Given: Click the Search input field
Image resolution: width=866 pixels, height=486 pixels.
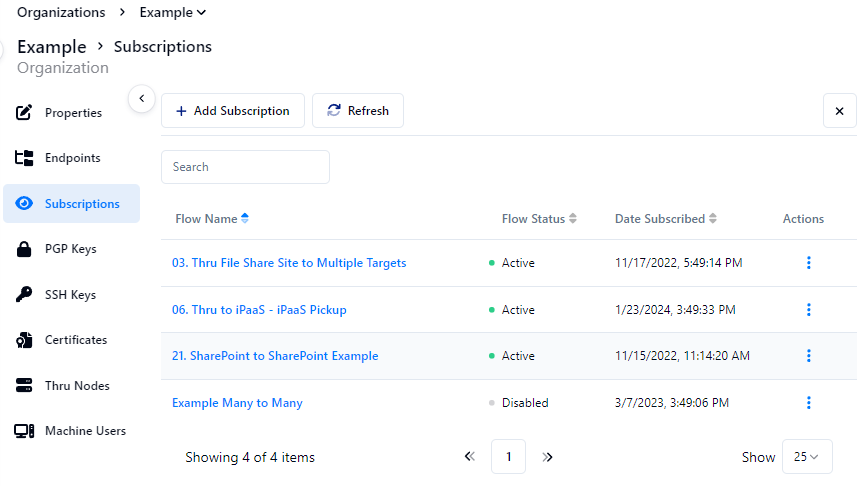Looking at the screenshot, I should coord(245,167).
